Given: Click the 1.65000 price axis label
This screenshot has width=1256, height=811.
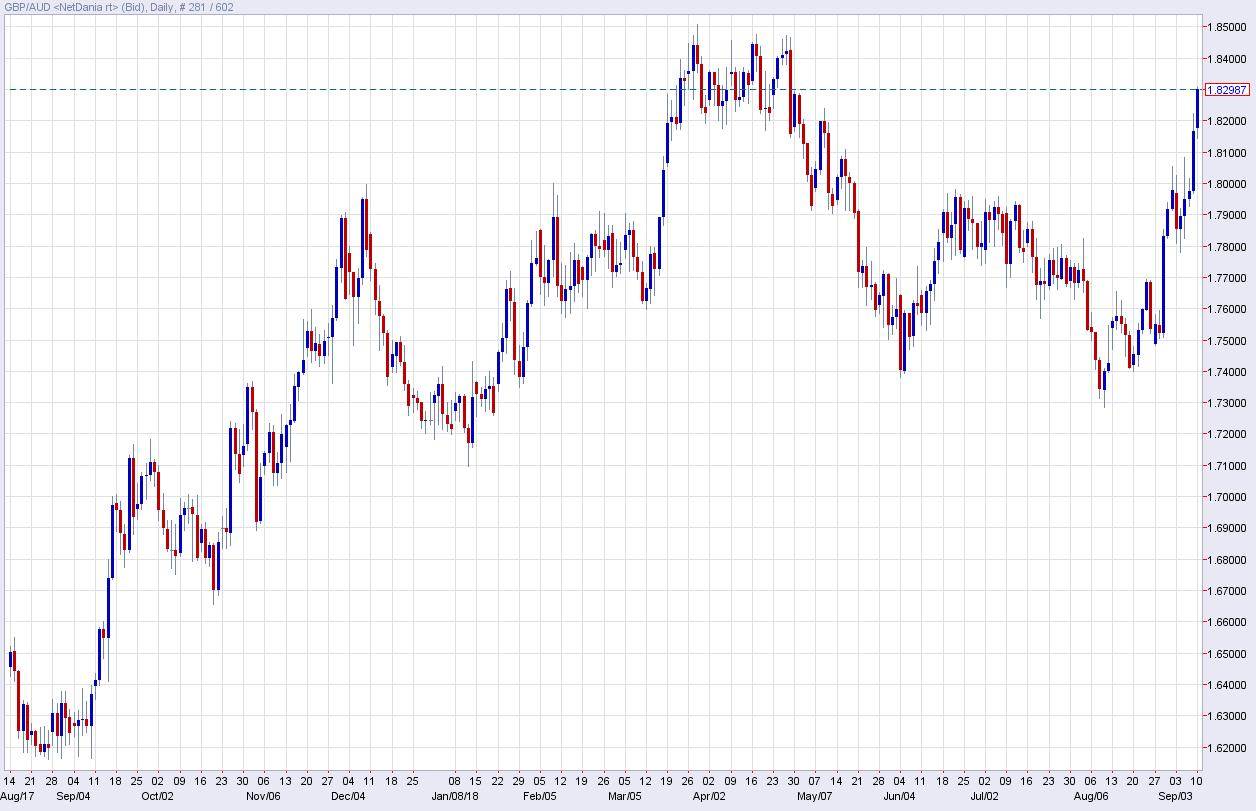Looking at the screenshot, I should point(1227,654).
